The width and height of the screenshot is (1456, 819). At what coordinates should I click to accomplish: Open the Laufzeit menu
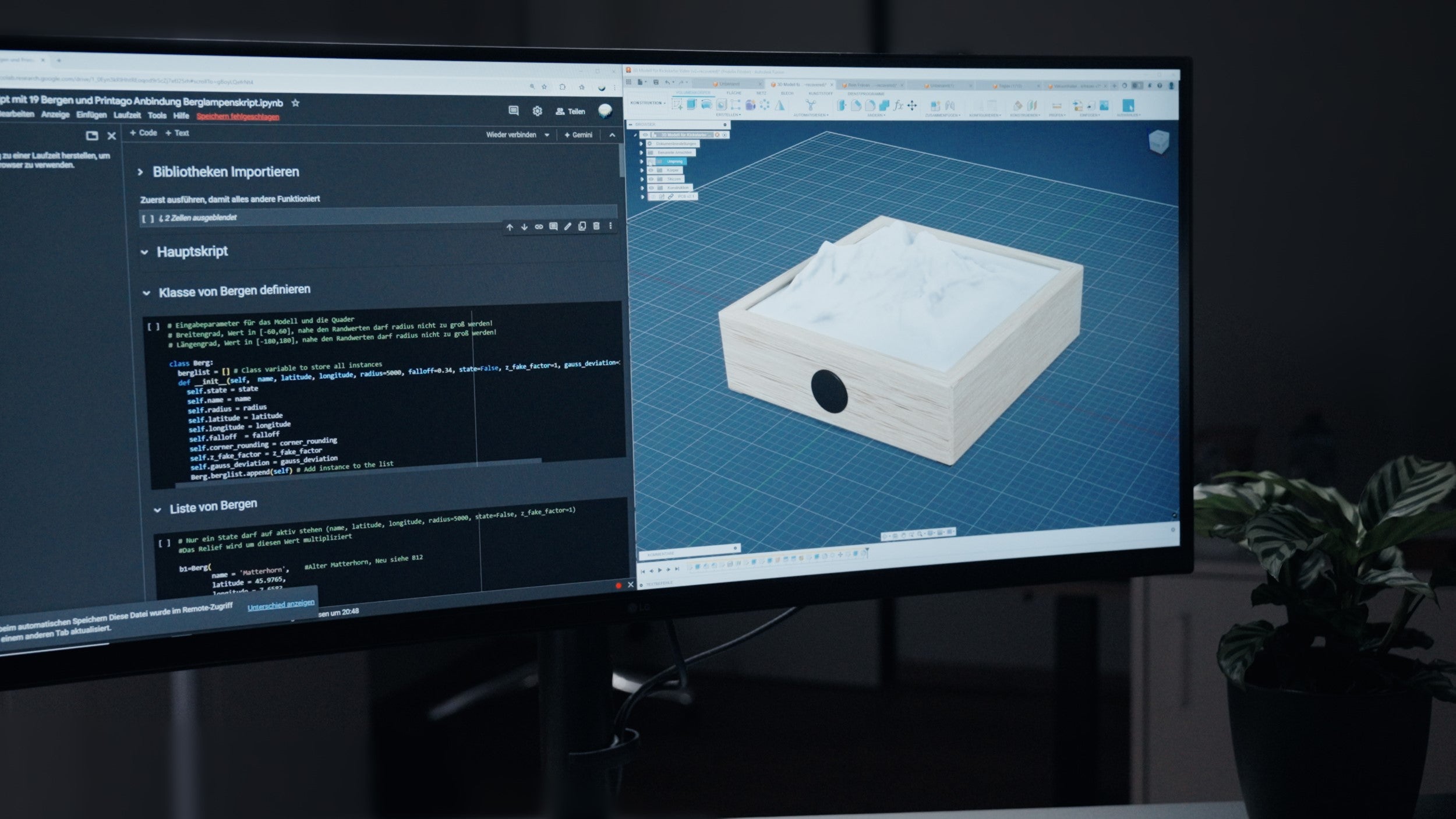(127, 115)
